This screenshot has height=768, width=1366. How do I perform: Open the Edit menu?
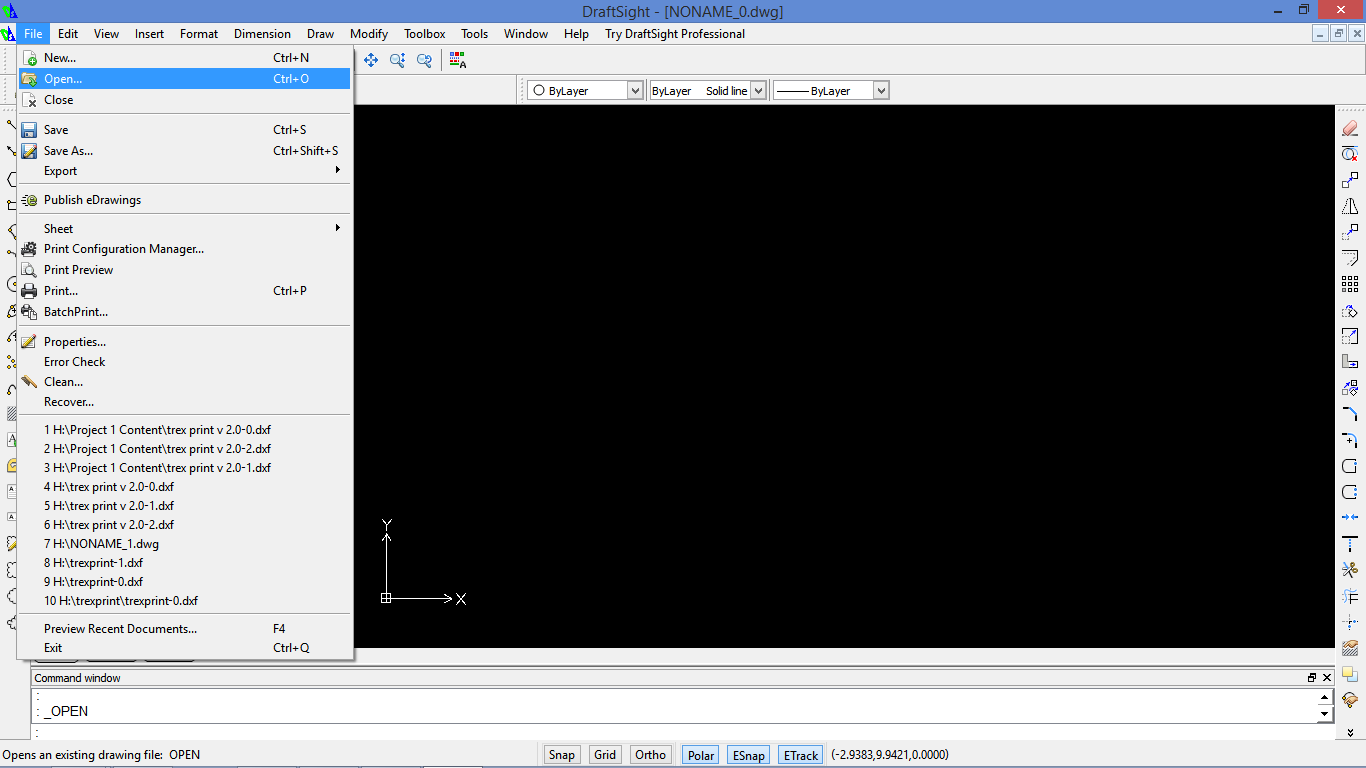(68, 34)
